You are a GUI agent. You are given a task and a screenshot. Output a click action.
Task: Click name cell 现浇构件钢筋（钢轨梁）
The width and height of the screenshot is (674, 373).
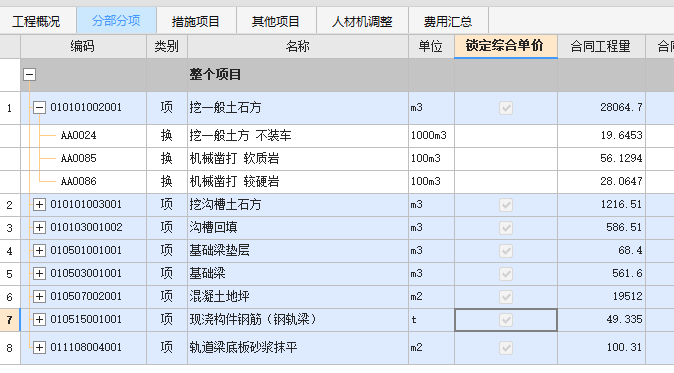[x=297, y=320]
